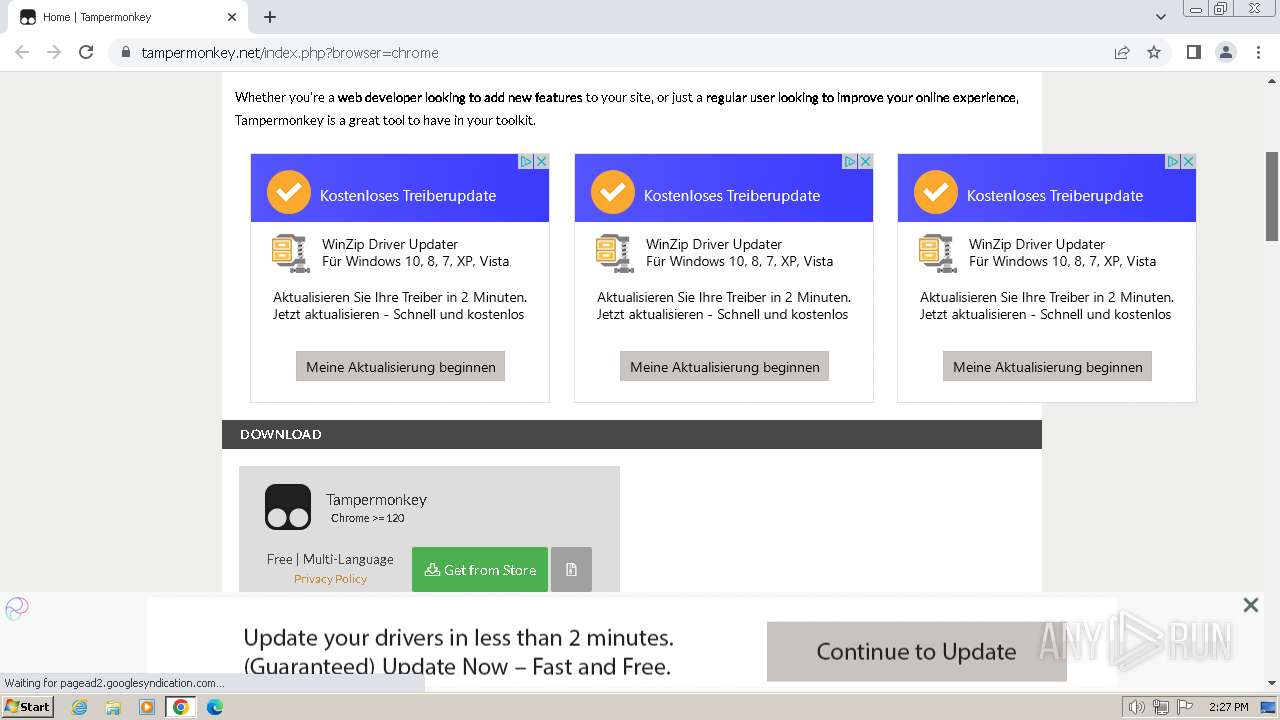Click first ad's WinZip Driver Updater text
Image resolution: width=1280 pixels, height=720 pixels.
(x=390, y=244)
